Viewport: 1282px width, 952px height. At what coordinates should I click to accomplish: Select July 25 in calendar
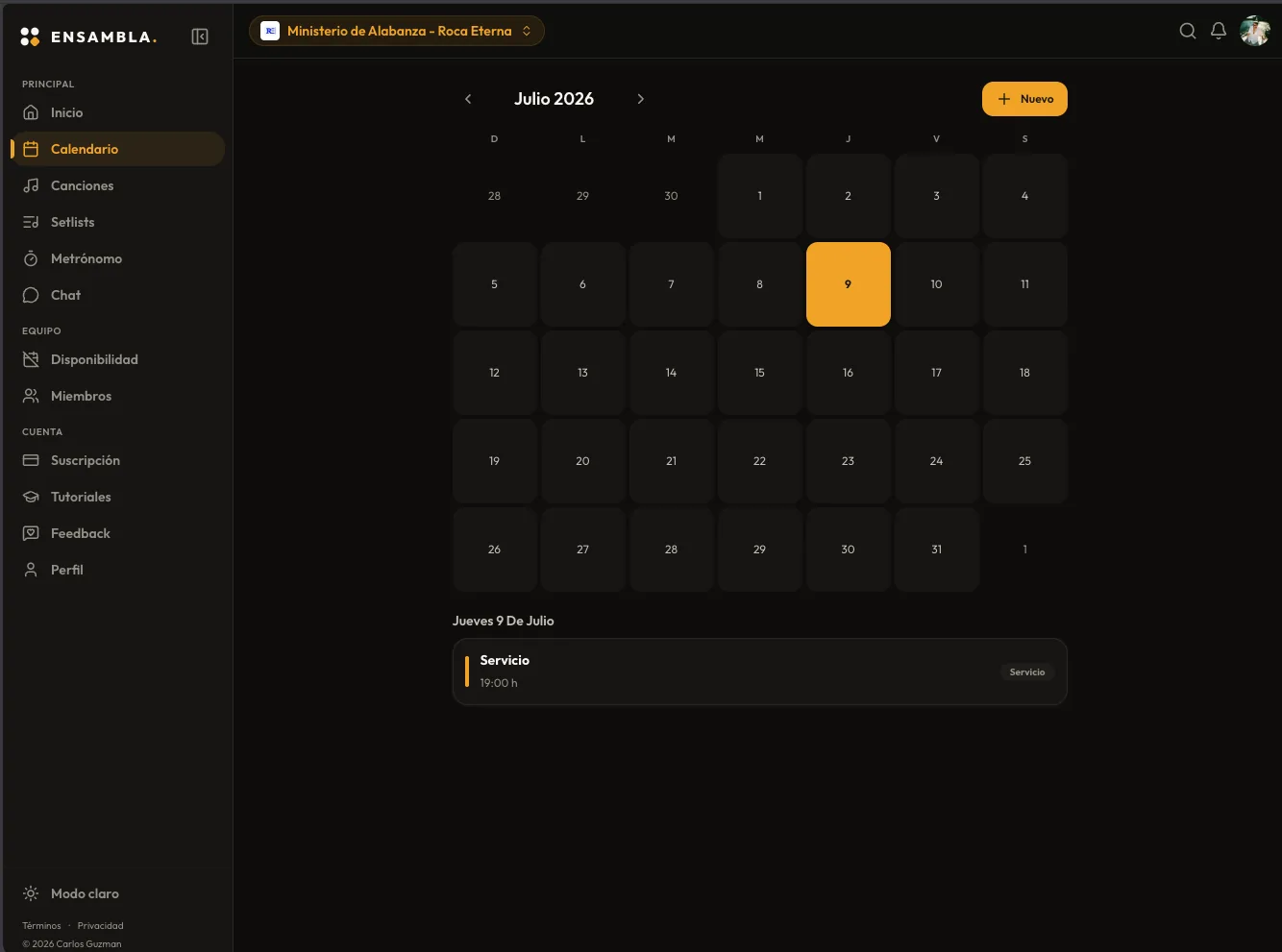tap(1025, 461)
